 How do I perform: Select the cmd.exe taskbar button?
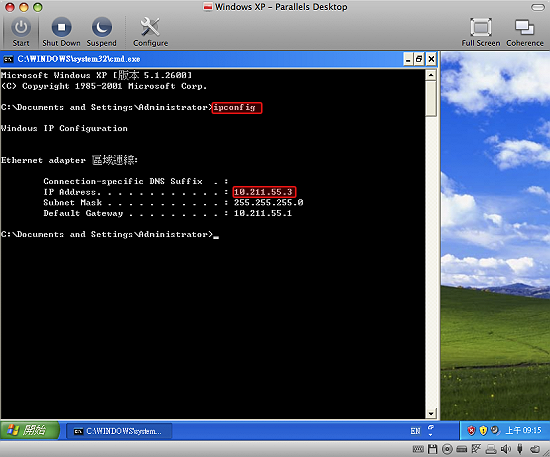pyautogui.click(x=119, y=431)
